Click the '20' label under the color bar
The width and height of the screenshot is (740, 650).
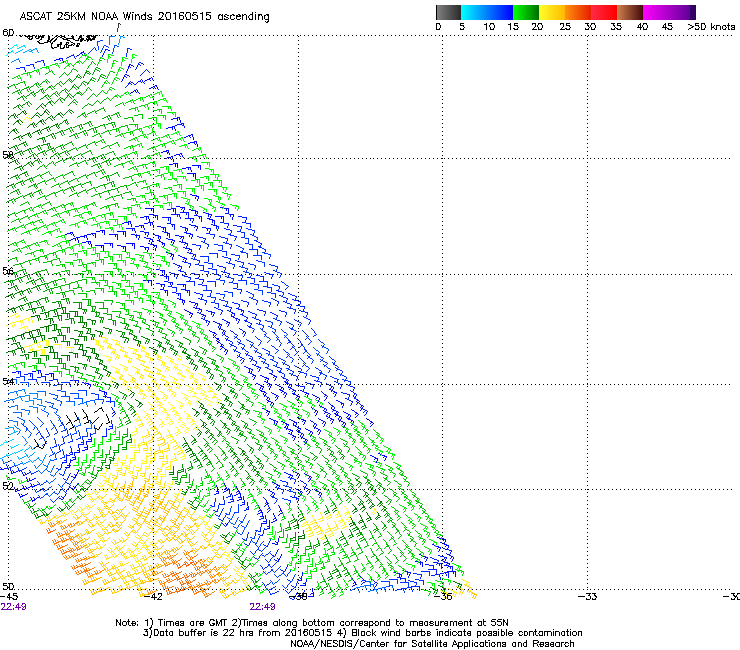pos(537,27)
